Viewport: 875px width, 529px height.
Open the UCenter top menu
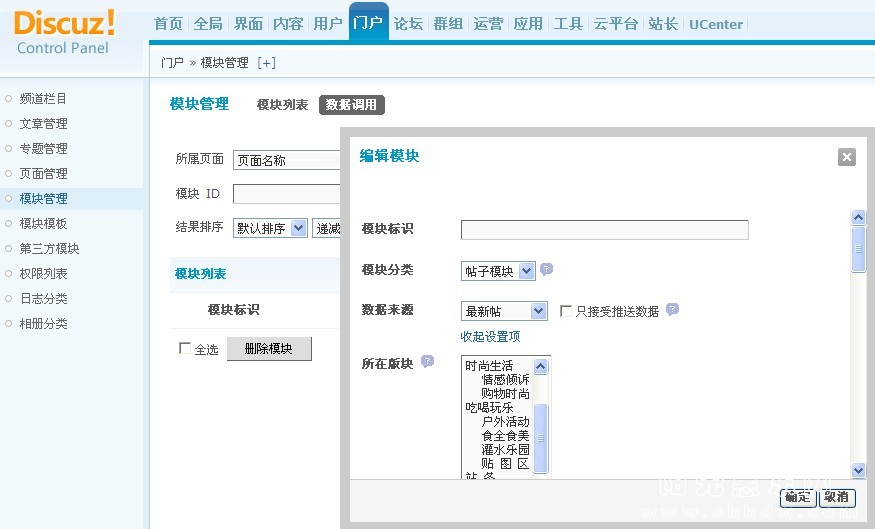coord(716,25)
